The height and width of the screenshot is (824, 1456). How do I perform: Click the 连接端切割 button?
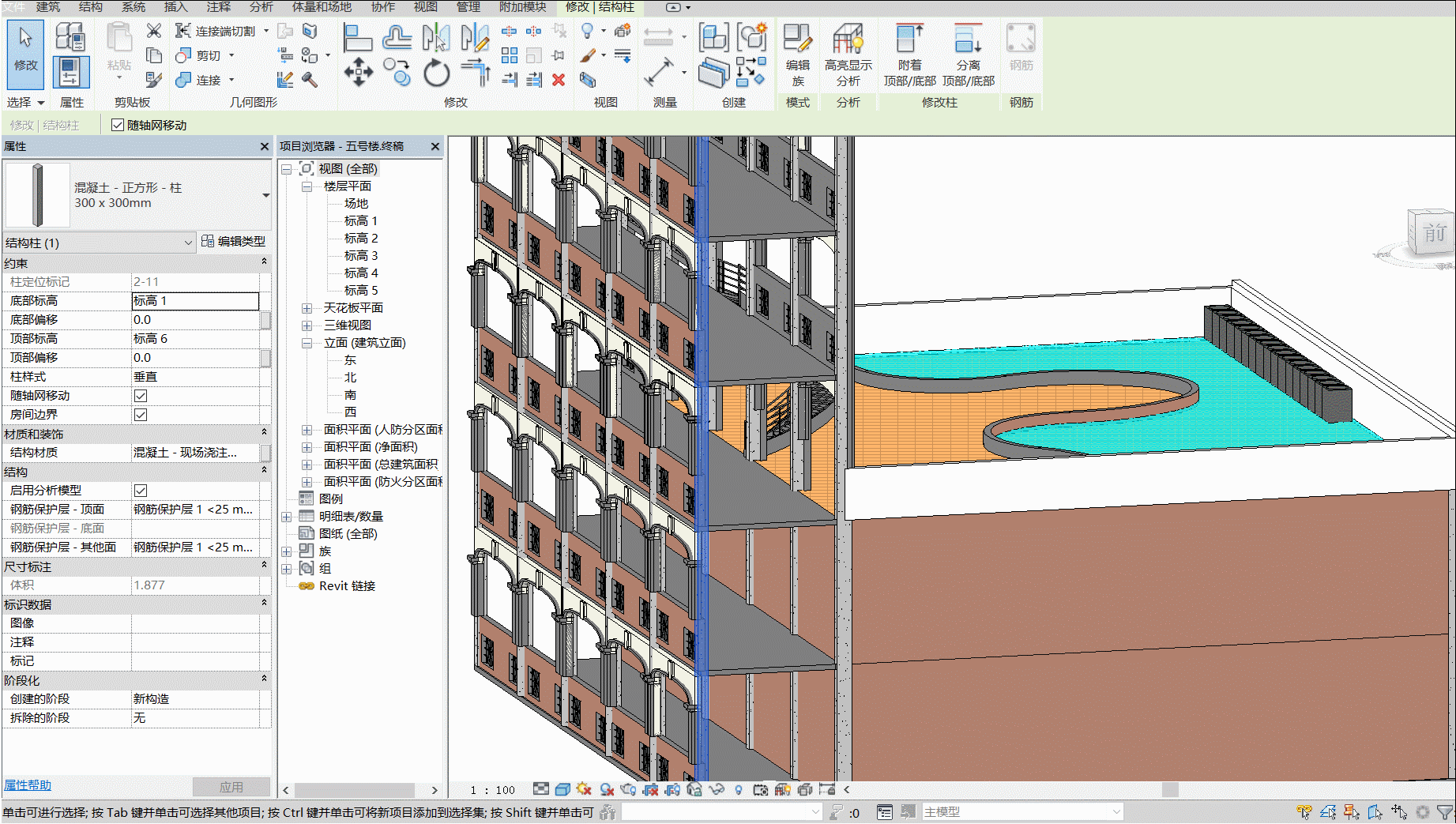(216, 31)
